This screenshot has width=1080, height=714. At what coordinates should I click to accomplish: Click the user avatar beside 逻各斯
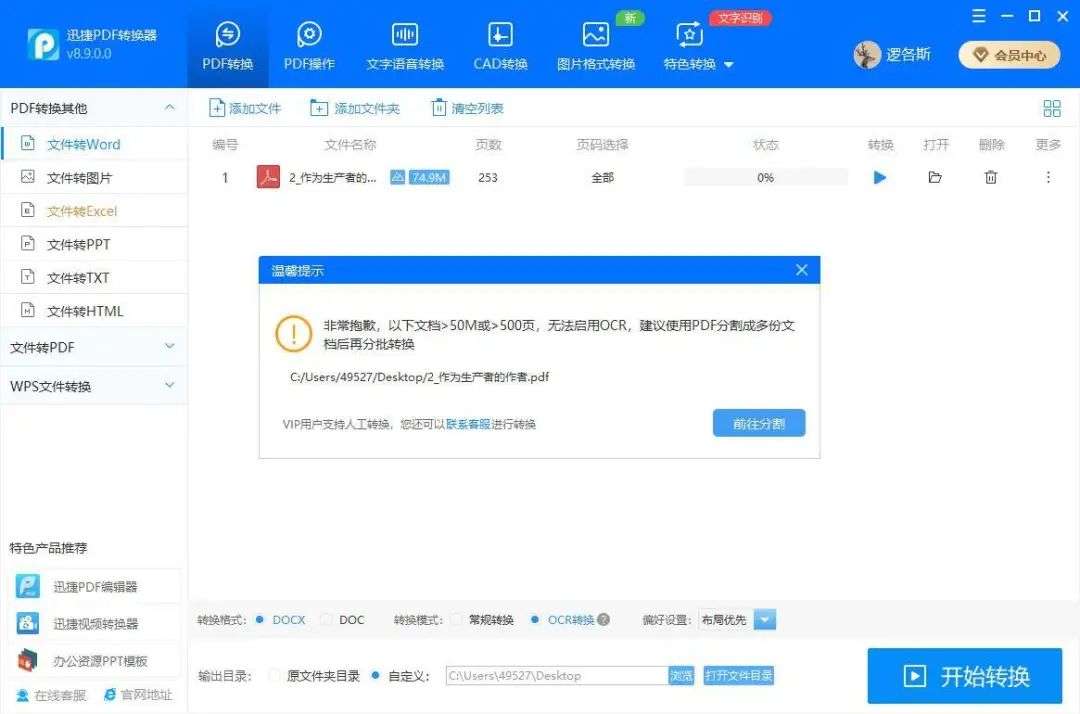867,55
